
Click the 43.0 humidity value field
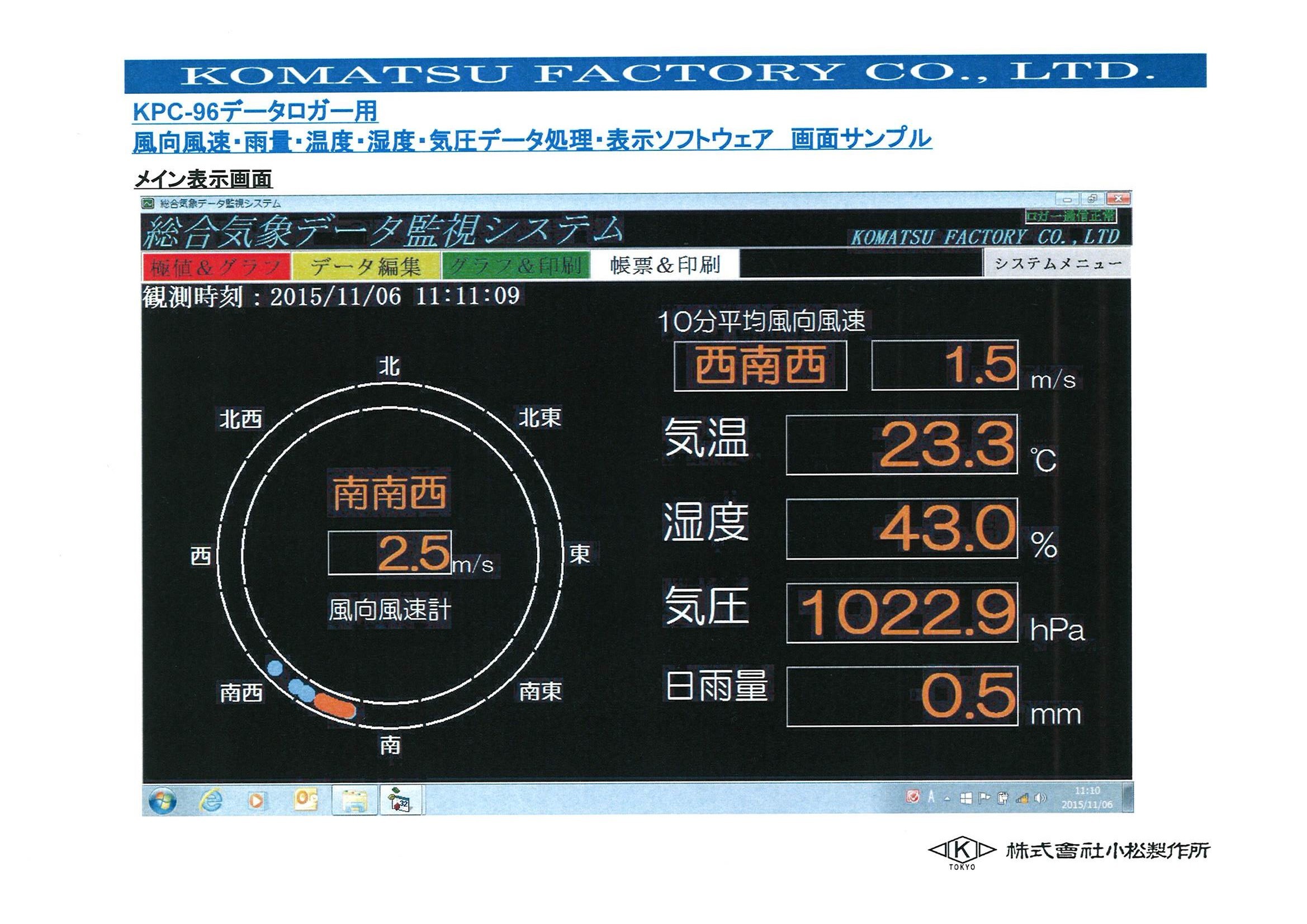click(902, 529)
